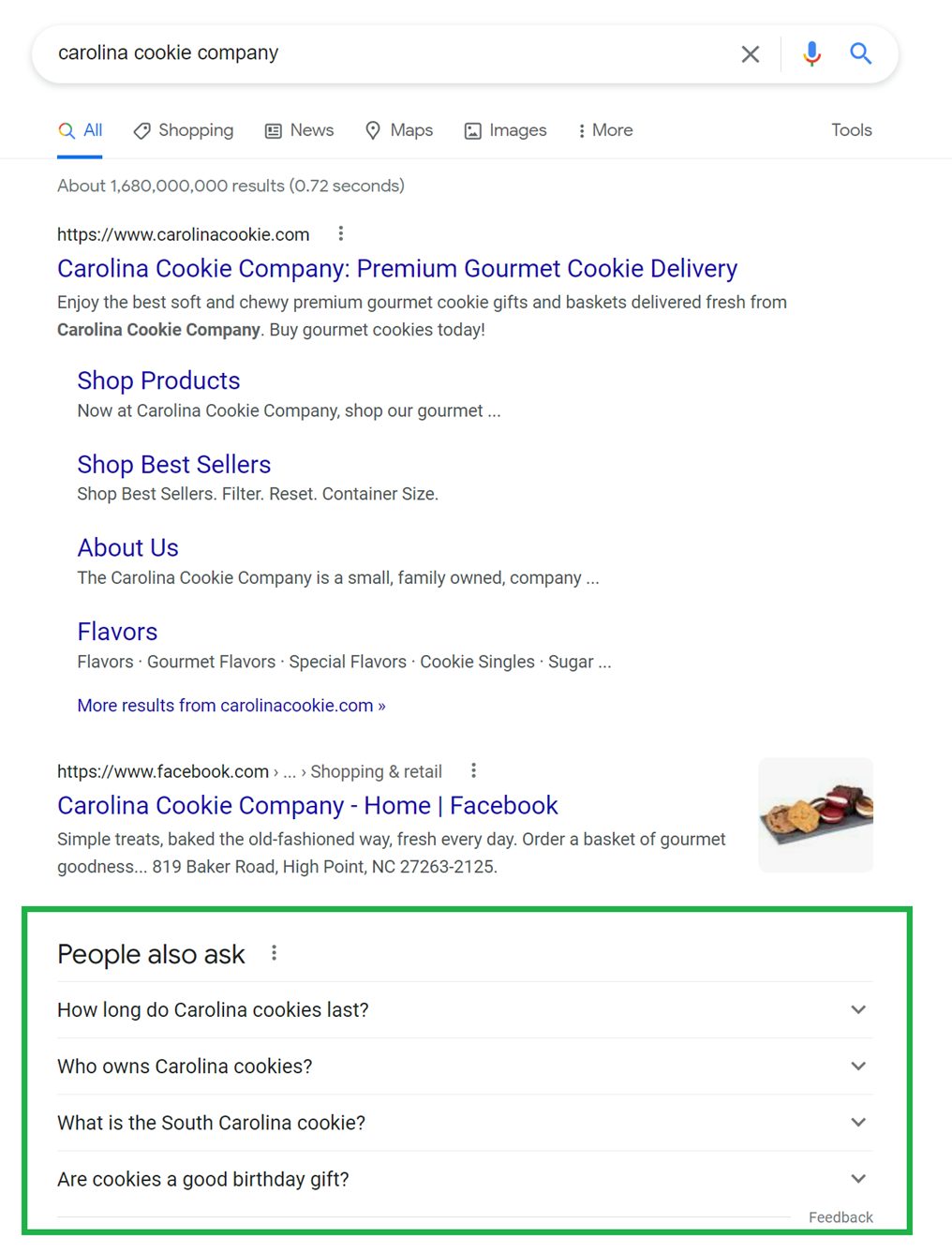Click the microphone icon for voice search

811,53
